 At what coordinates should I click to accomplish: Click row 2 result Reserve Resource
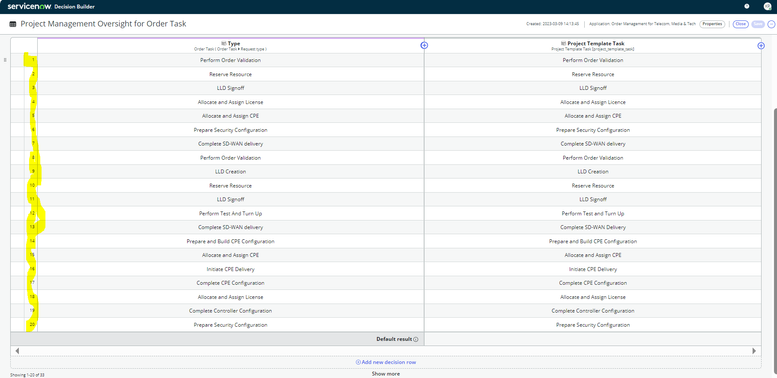[593, 74]
